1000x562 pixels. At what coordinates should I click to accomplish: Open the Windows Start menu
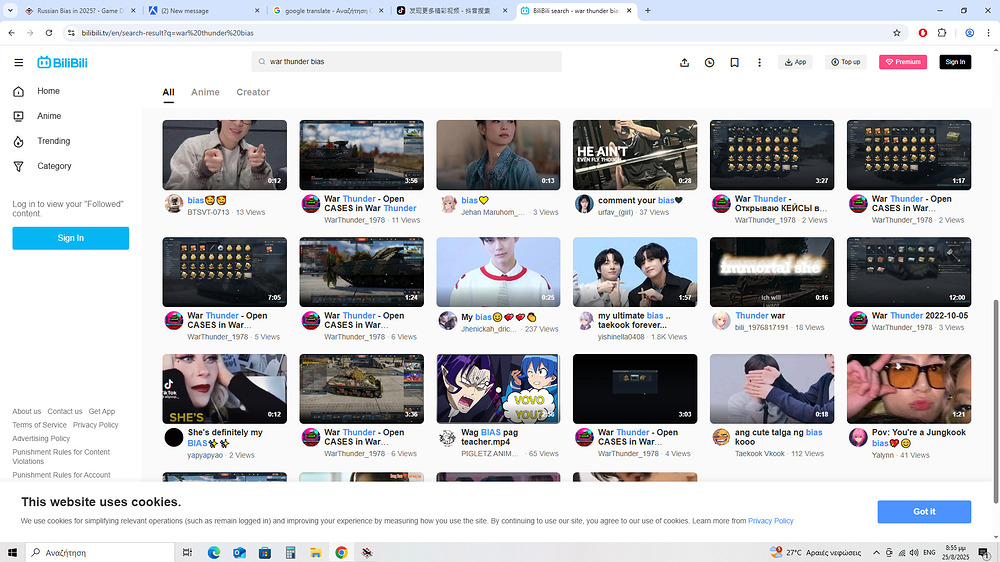(x=12, y=552)
